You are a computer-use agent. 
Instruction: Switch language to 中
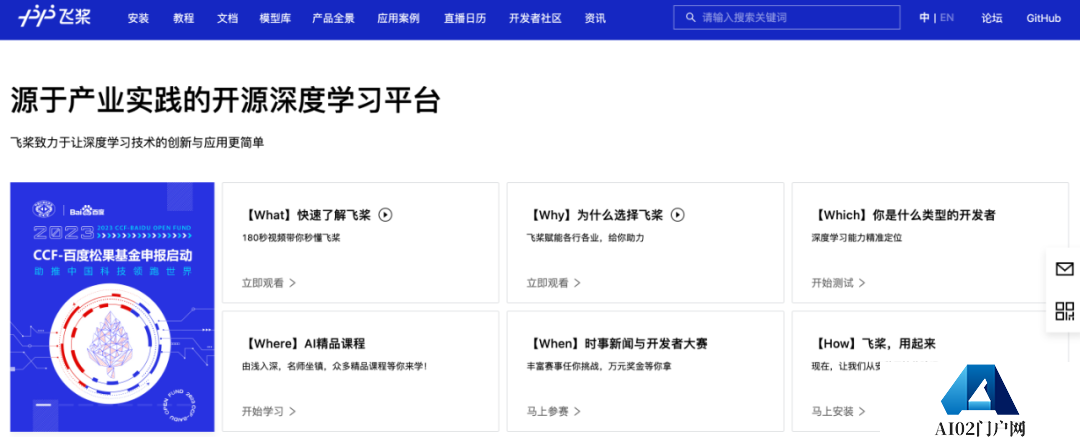pyautogui.click(x=924, y=18)
